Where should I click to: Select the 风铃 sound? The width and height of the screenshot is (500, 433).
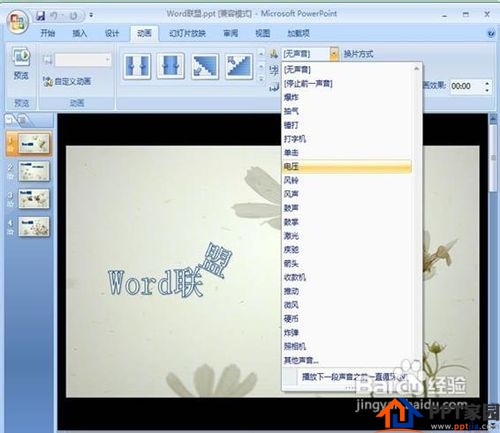click(347, 180)
